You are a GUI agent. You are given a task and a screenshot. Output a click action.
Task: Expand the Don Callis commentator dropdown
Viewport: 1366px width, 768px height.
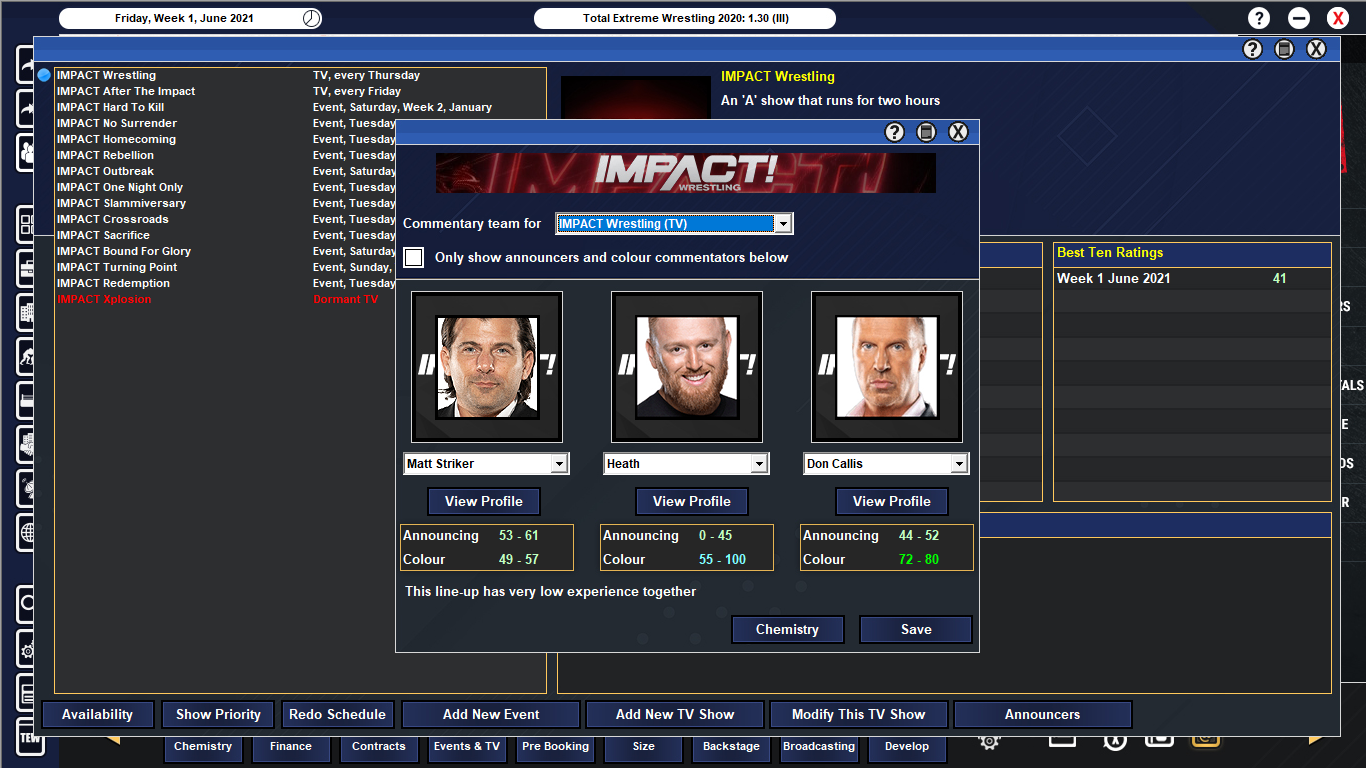959,464
